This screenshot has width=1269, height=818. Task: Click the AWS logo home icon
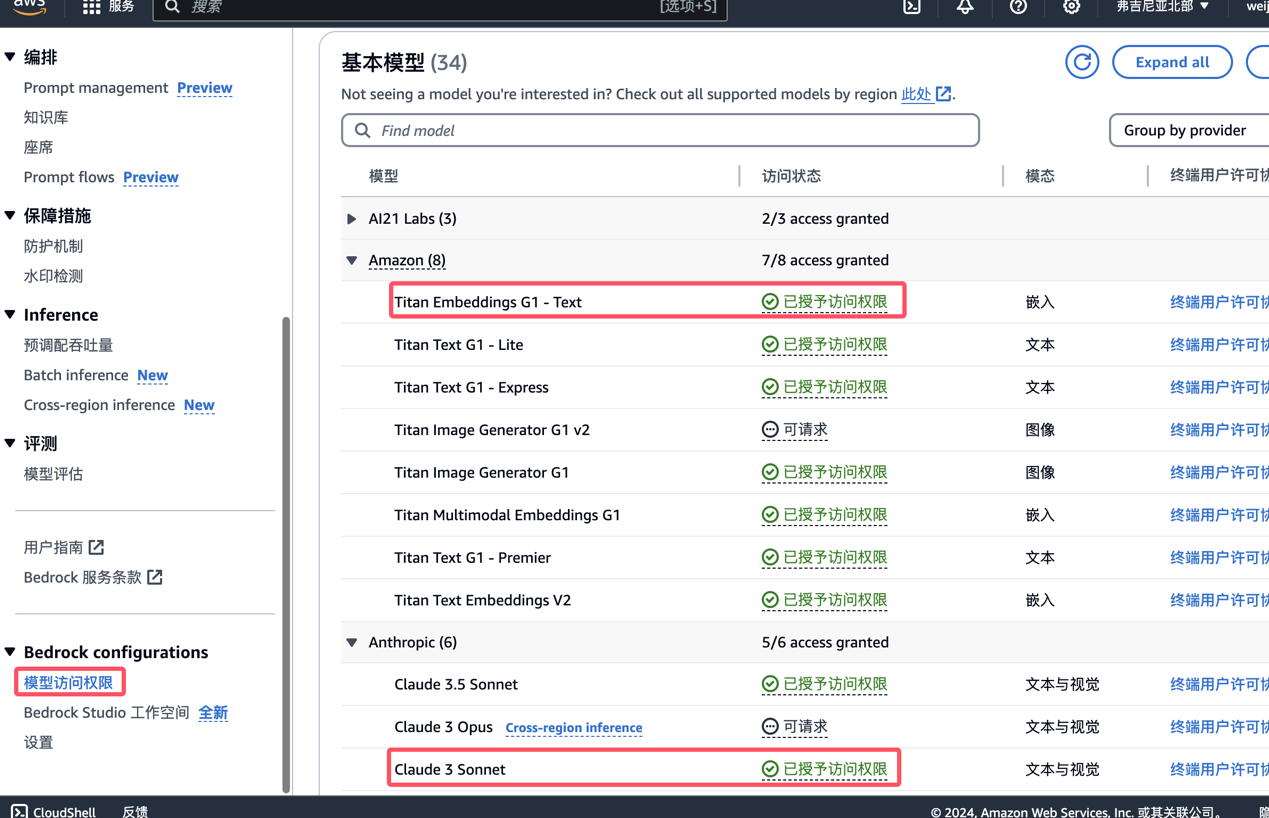(30, 7)
